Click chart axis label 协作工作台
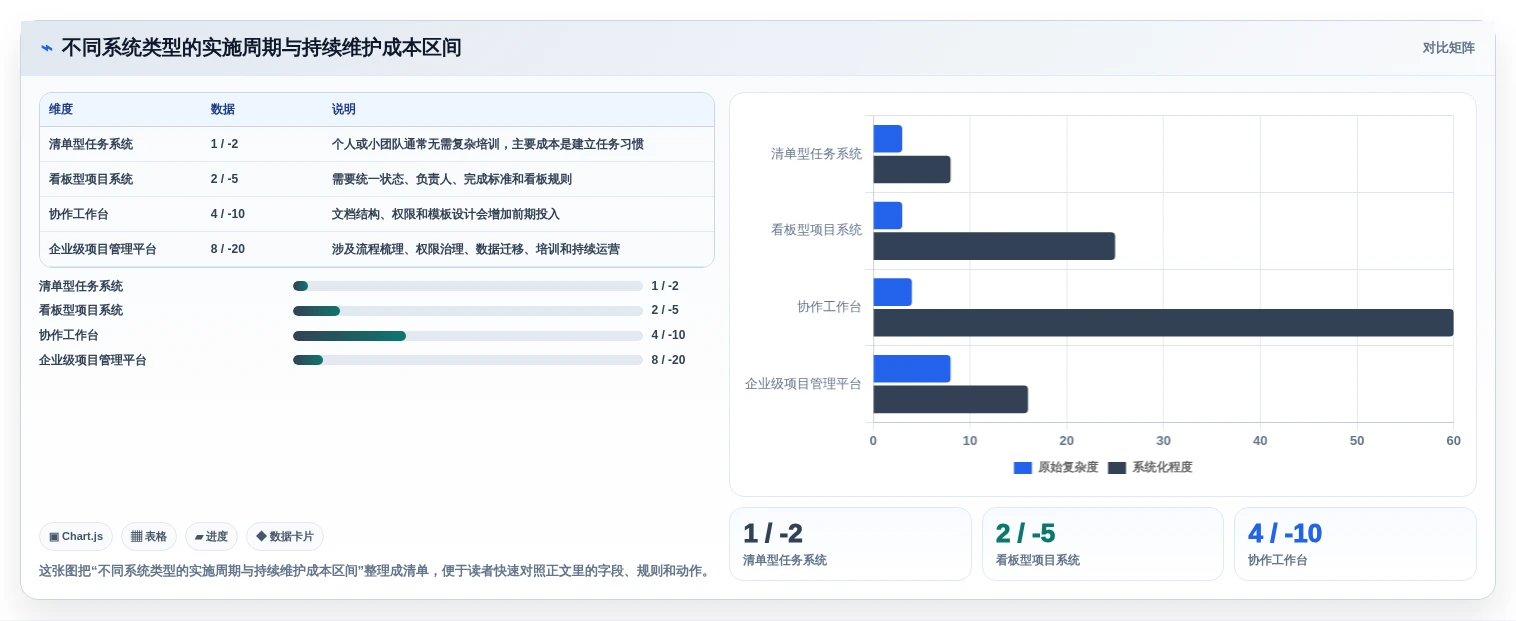 tap(829, 307)
